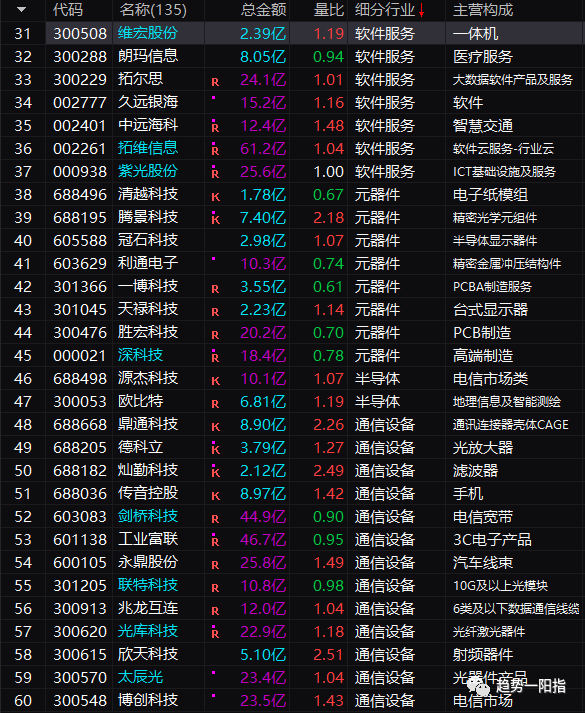Select stock name 拓维信息
585x713 pixels.
pos(148,148)
